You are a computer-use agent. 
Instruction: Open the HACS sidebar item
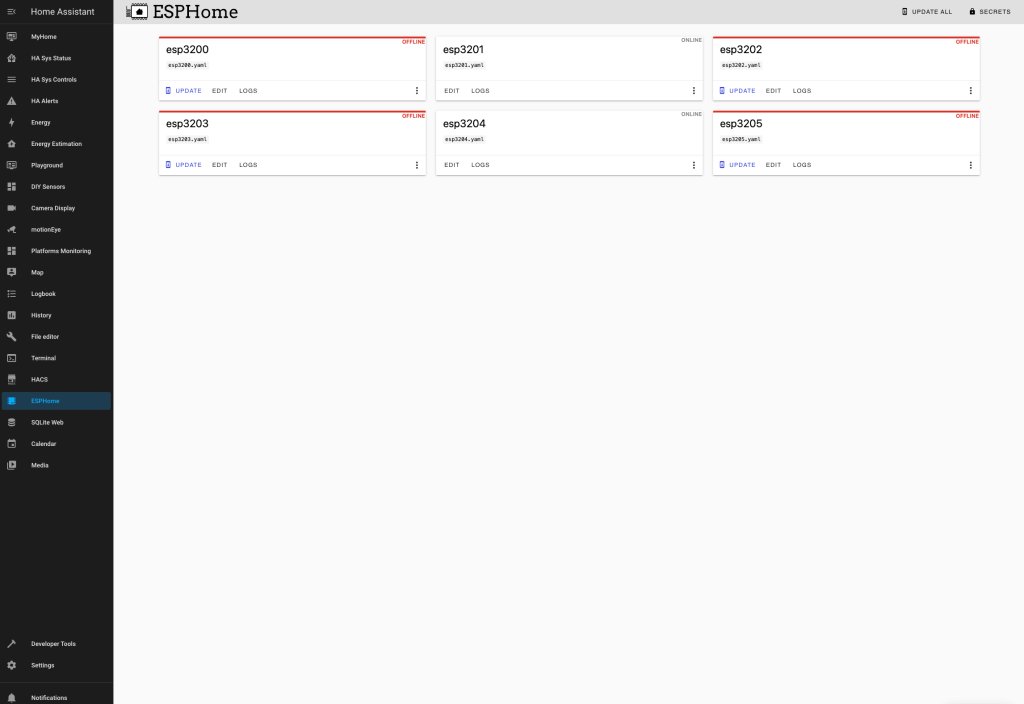(39, 380)
